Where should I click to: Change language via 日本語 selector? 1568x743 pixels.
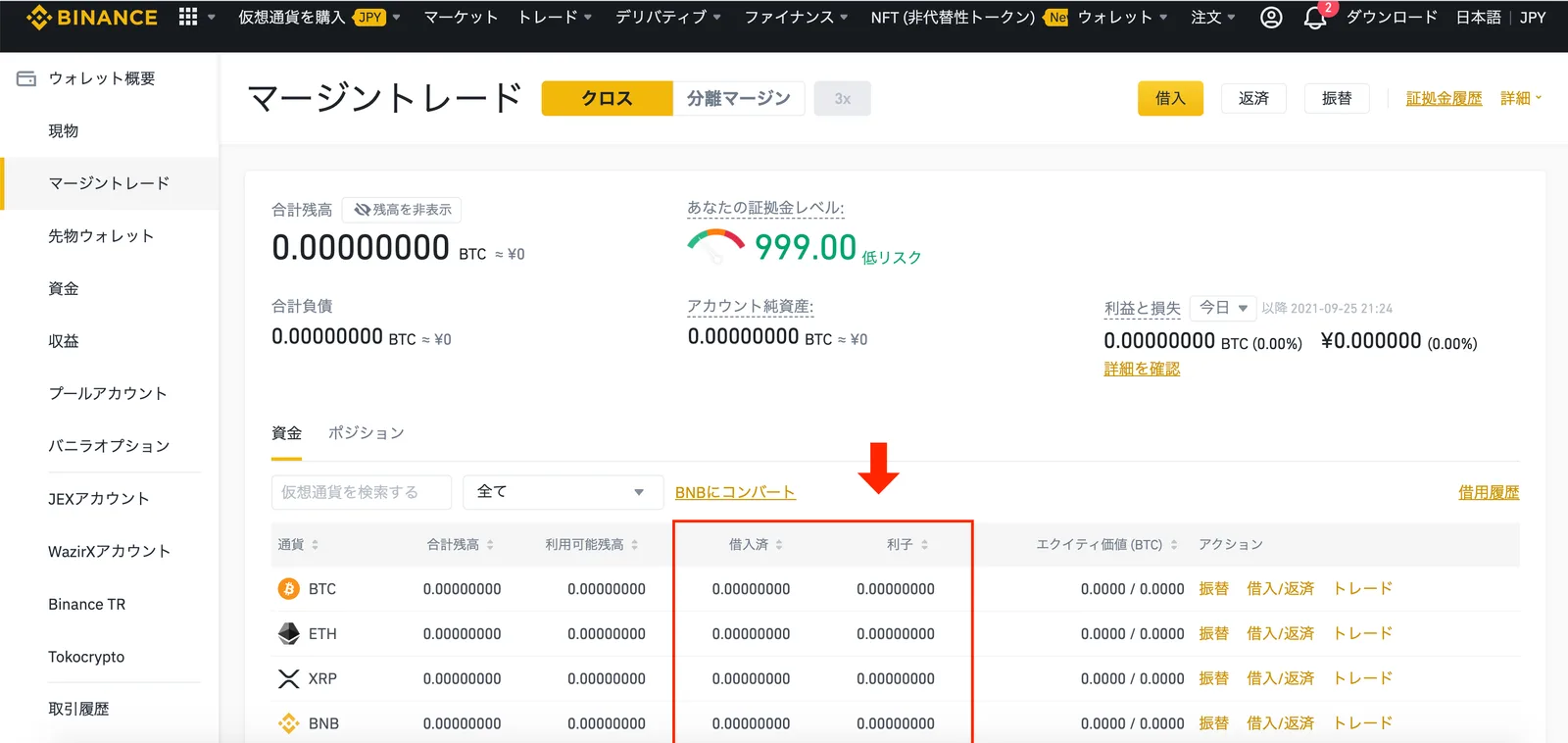click(x=1479, y=18)
